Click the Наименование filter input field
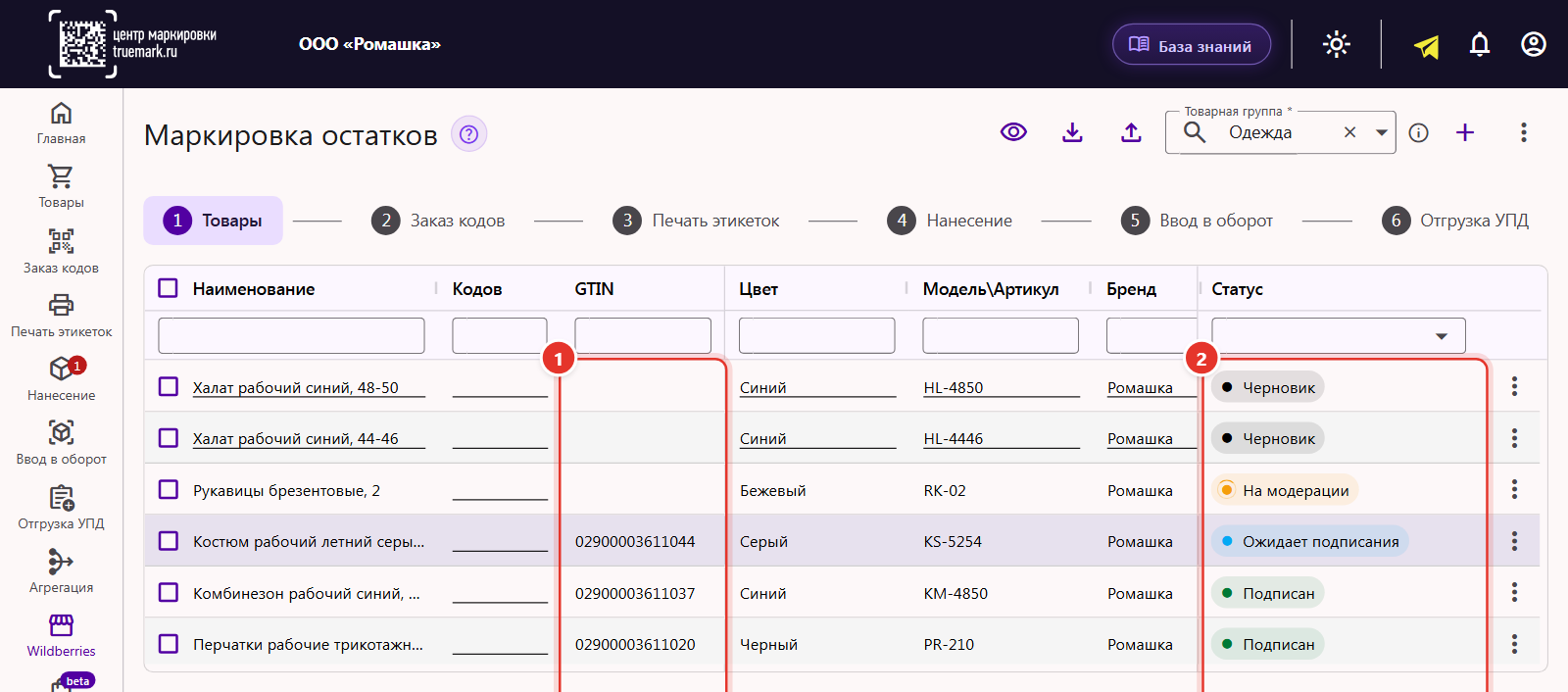This screenshot has height=692, width=1568. pyautogui.click(x=292, y=335)
